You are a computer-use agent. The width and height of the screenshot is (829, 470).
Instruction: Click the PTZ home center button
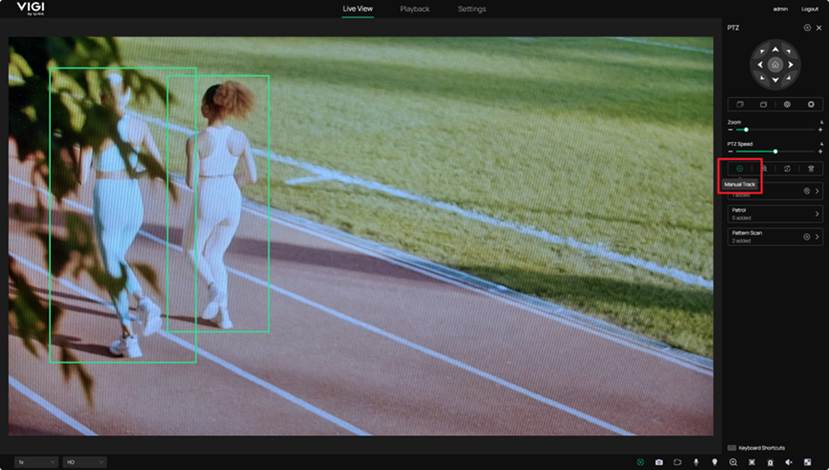[775, 64]
